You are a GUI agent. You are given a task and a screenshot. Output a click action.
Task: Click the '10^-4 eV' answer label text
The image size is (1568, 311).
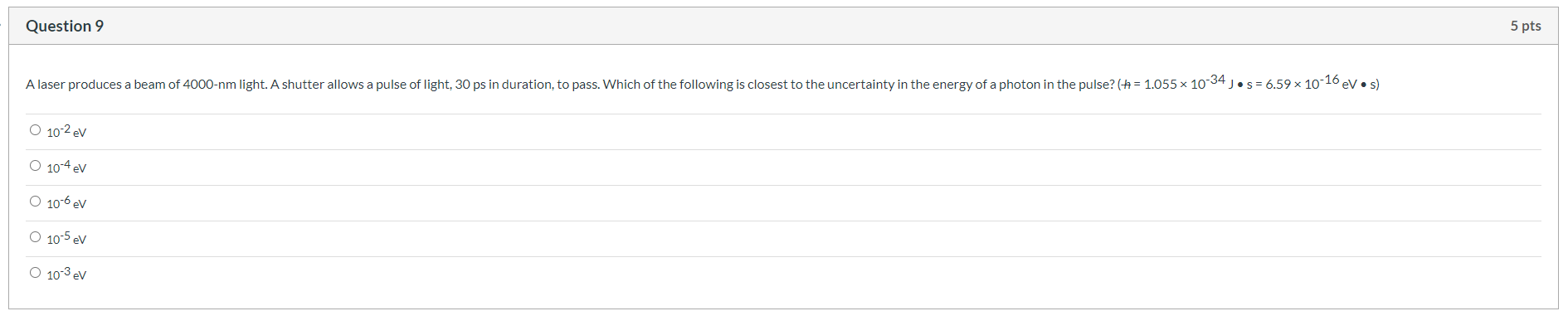pyautogui.click(x=66, y=167)
